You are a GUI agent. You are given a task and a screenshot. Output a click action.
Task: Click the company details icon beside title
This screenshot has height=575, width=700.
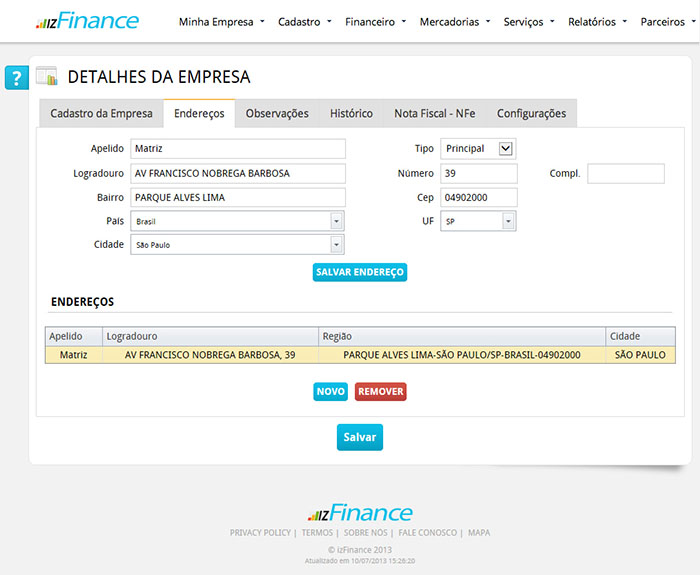[x=47, y=76]
